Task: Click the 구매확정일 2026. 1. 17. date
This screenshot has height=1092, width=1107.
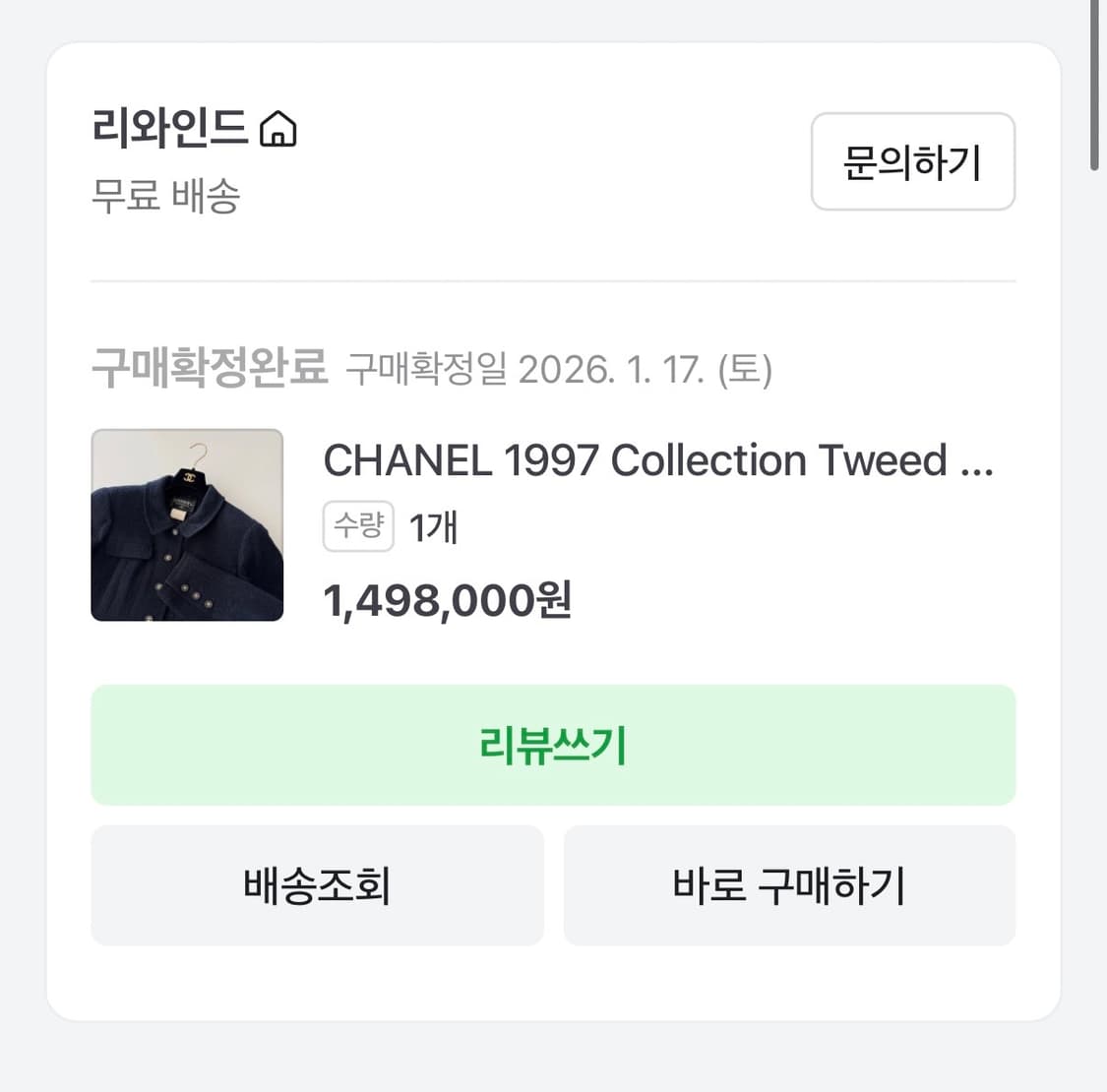Action: point(559,370)
